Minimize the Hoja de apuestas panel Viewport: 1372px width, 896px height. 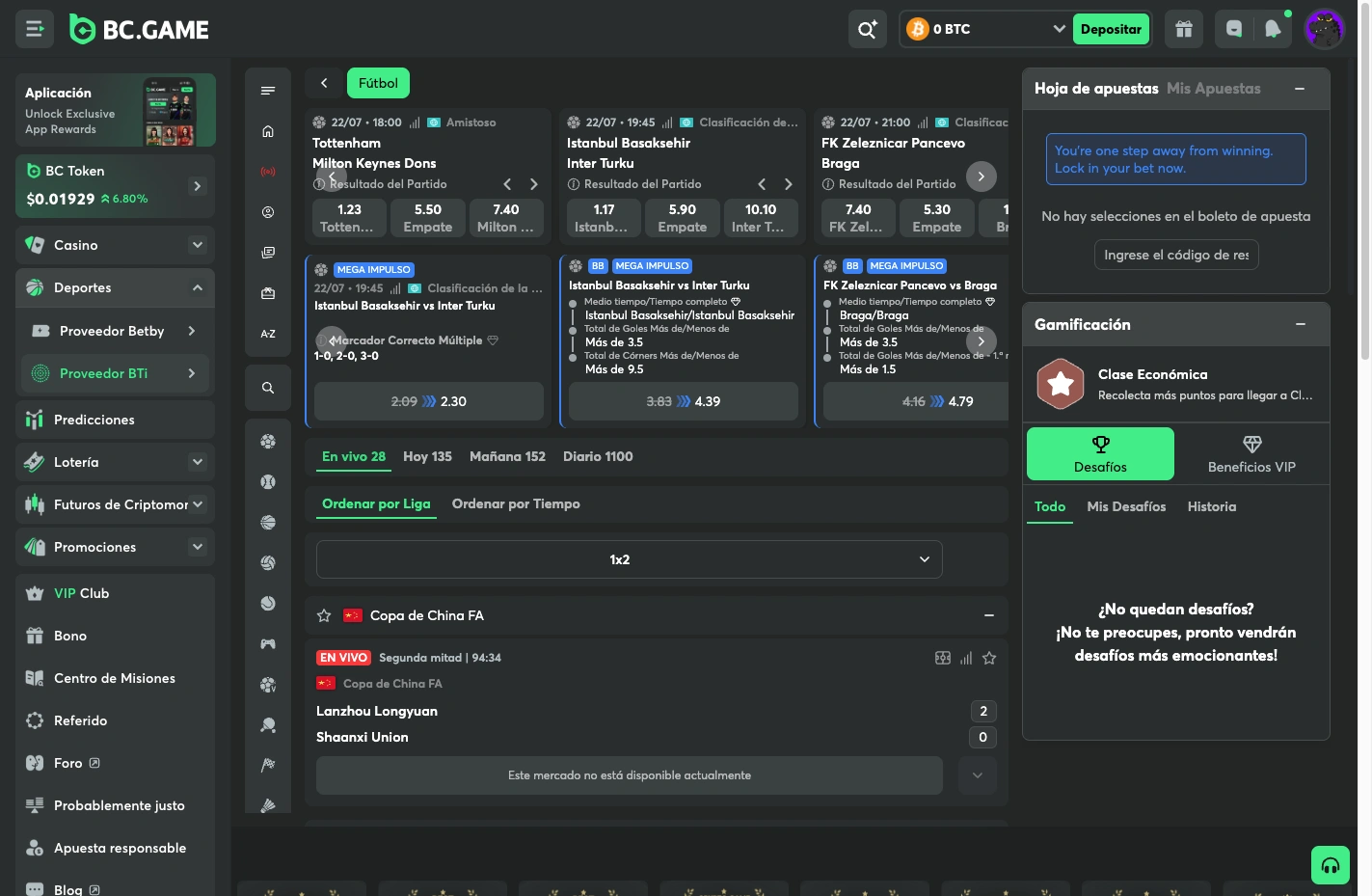click(1300, 89)
